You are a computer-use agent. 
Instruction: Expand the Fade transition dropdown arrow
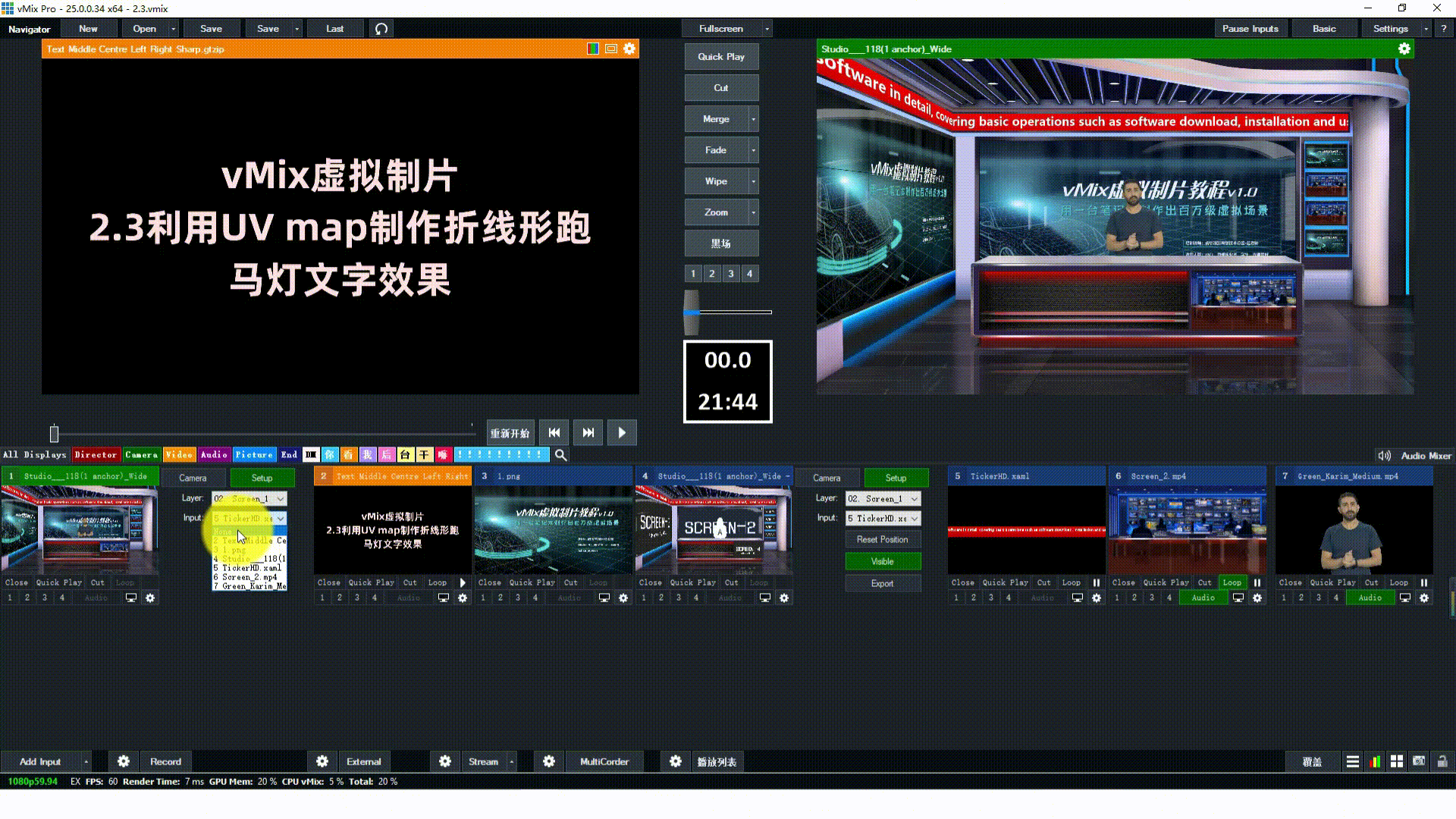(753, 150)
